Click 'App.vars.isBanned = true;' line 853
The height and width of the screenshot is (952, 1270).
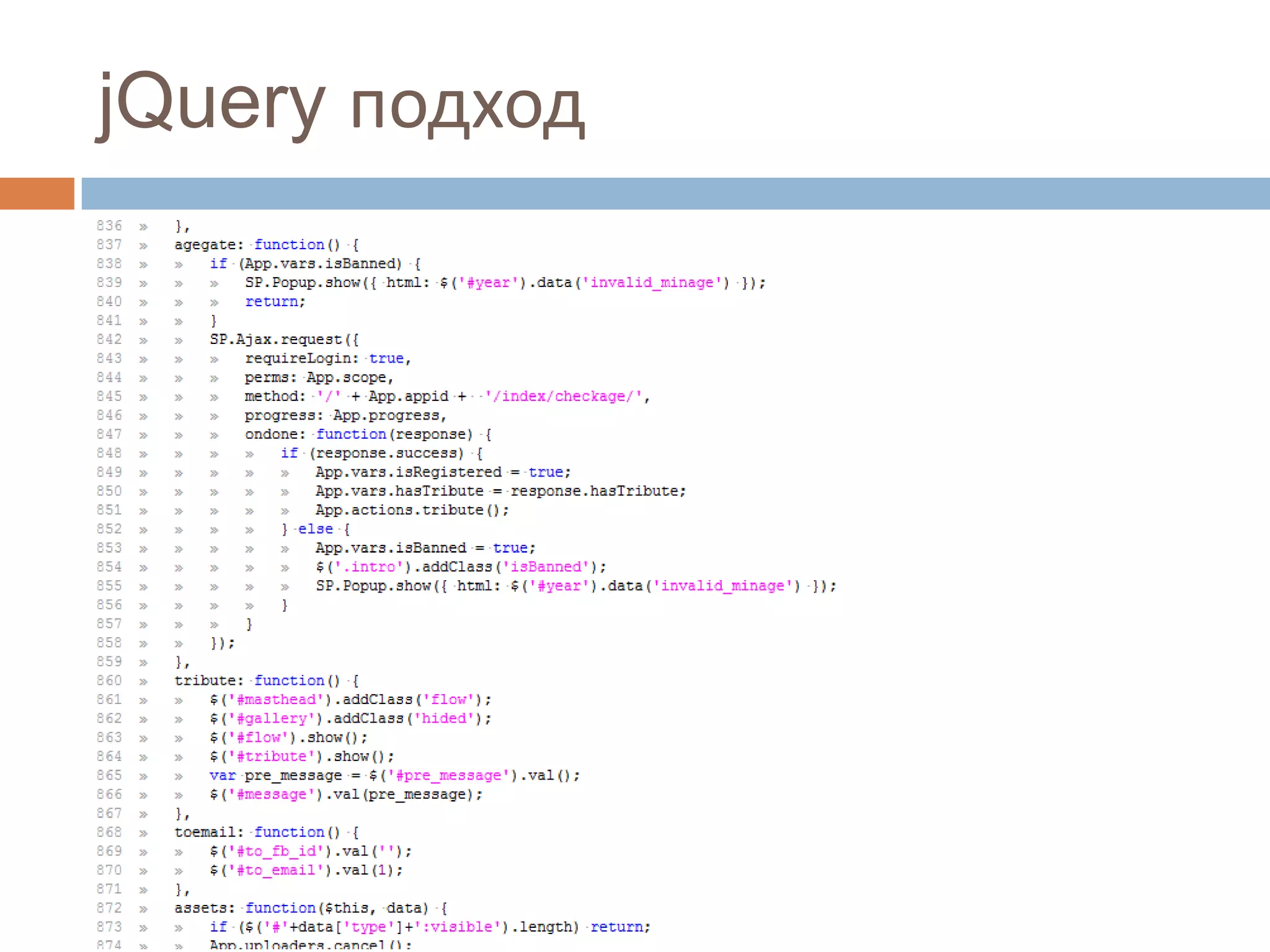pyautogui.click(x=425, y=549)
